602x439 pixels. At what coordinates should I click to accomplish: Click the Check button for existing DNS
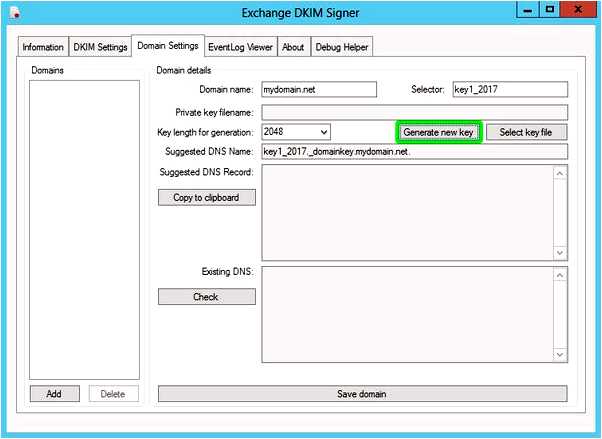pyautogui.click(x=207, y=297)
